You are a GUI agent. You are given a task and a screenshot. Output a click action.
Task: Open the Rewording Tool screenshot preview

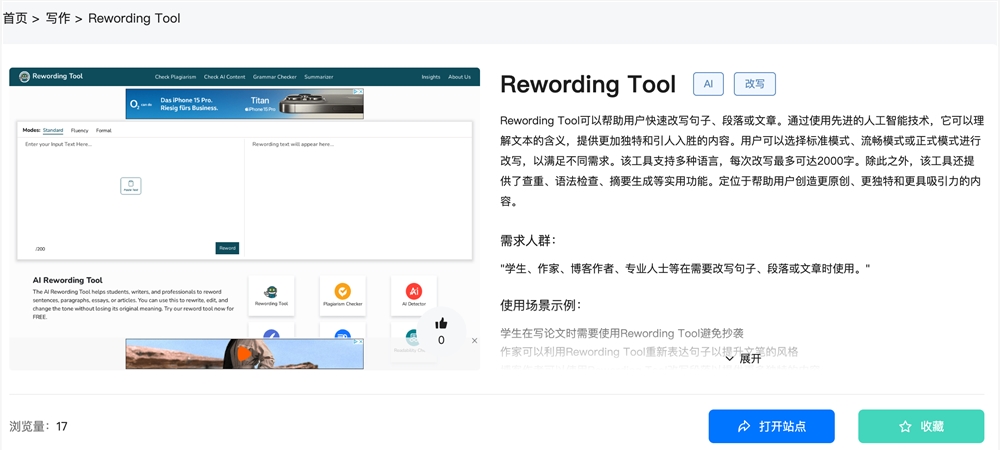pos(244,219)
